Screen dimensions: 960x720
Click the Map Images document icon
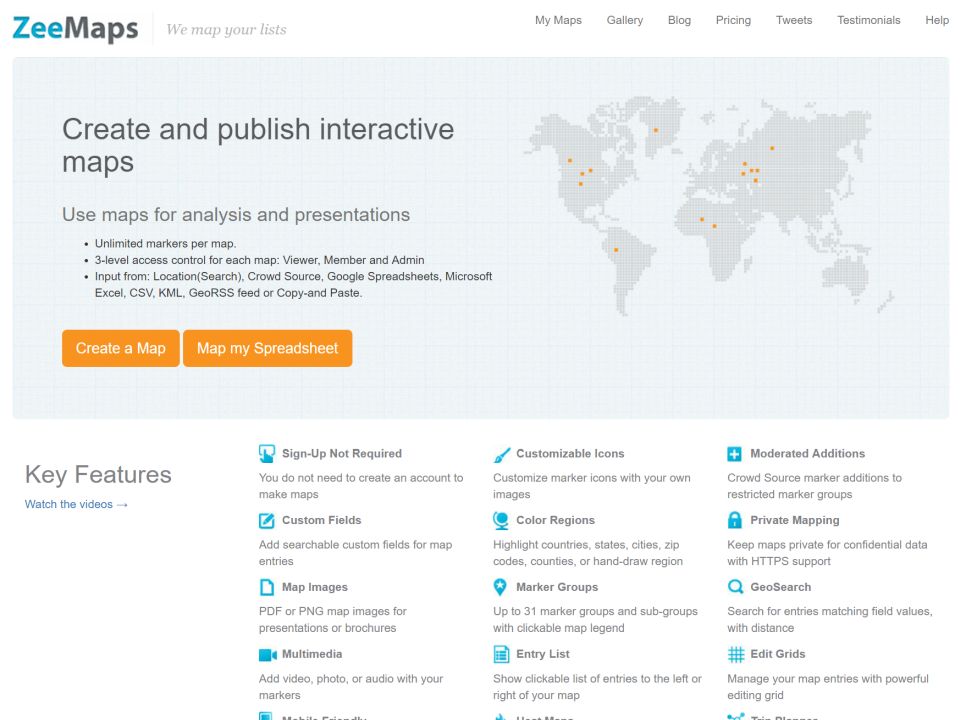tap(266, 587)
